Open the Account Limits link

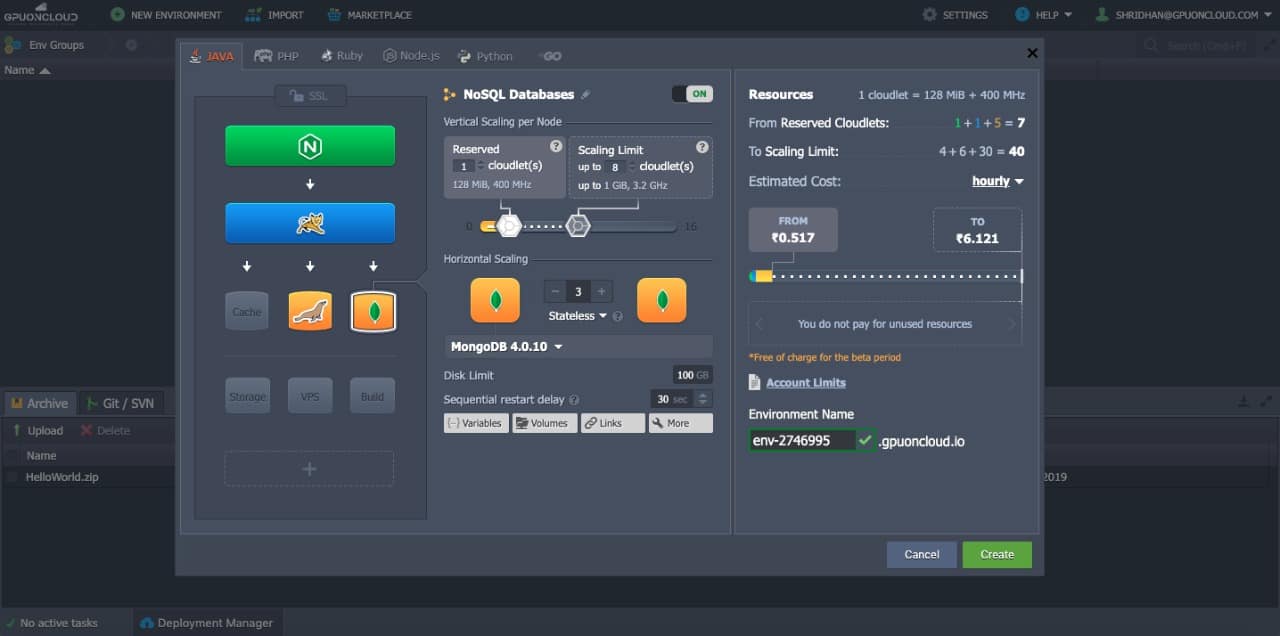[x=805, y=383]
